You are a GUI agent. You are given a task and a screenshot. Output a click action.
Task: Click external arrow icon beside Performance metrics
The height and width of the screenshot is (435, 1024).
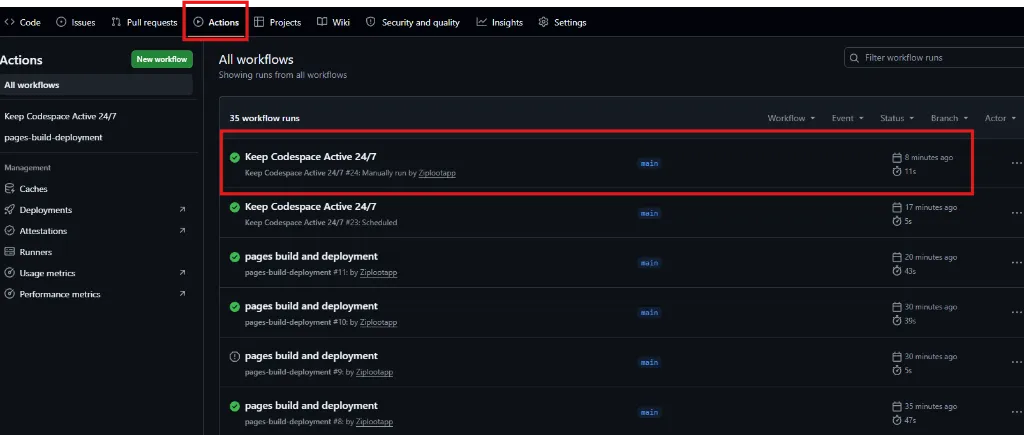pyautogui.click(x=182, y=294)
